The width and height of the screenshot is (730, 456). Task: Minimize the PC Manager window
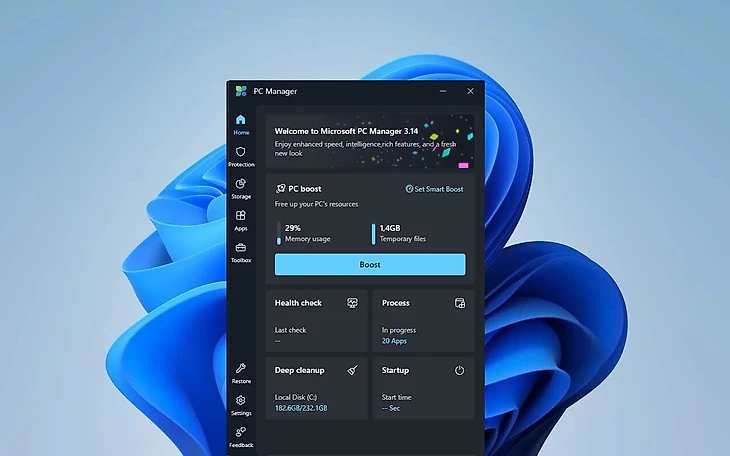443,91
